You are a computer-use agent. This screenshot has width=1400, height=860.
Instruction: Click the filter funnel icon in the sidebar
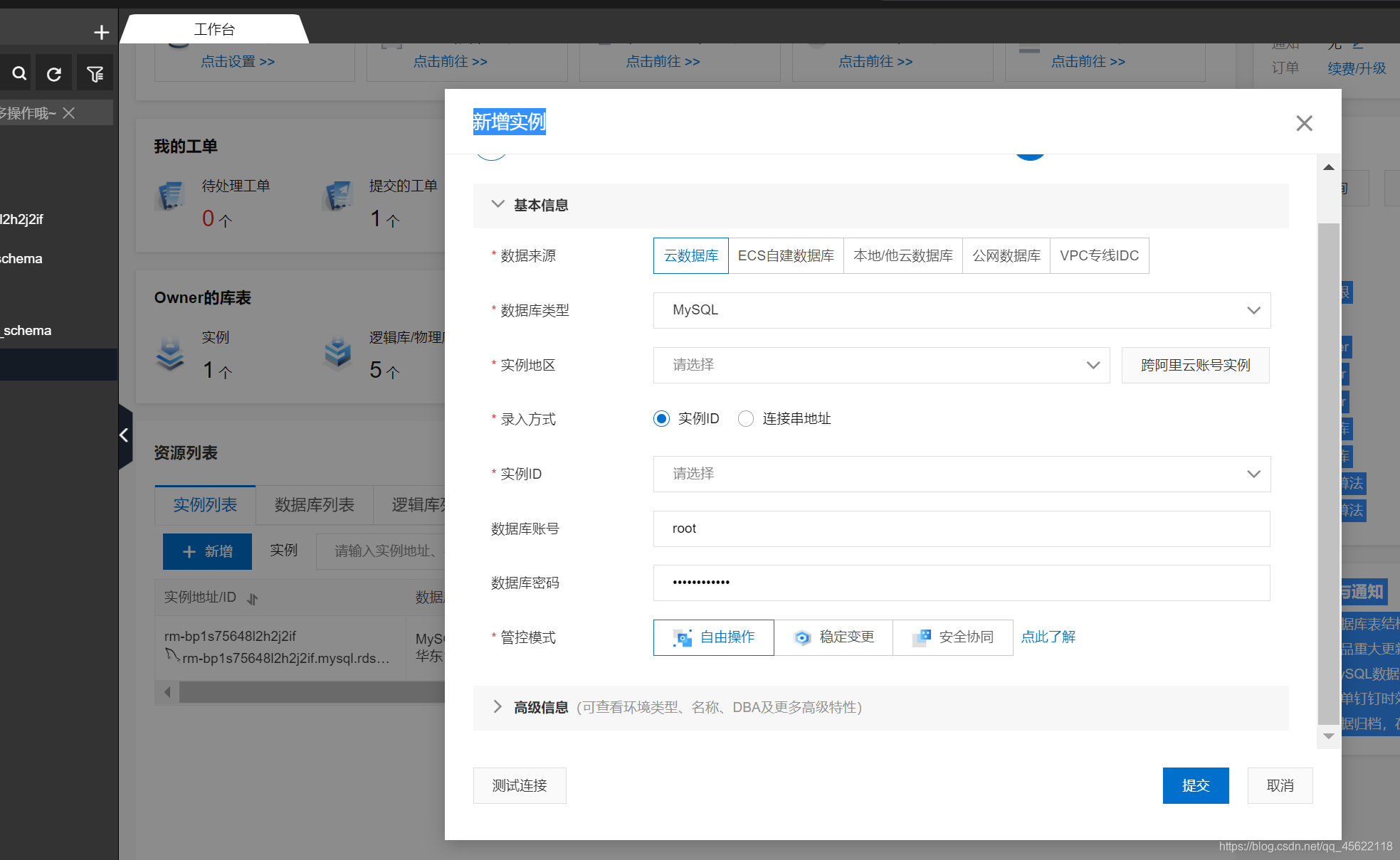[95, 73]
